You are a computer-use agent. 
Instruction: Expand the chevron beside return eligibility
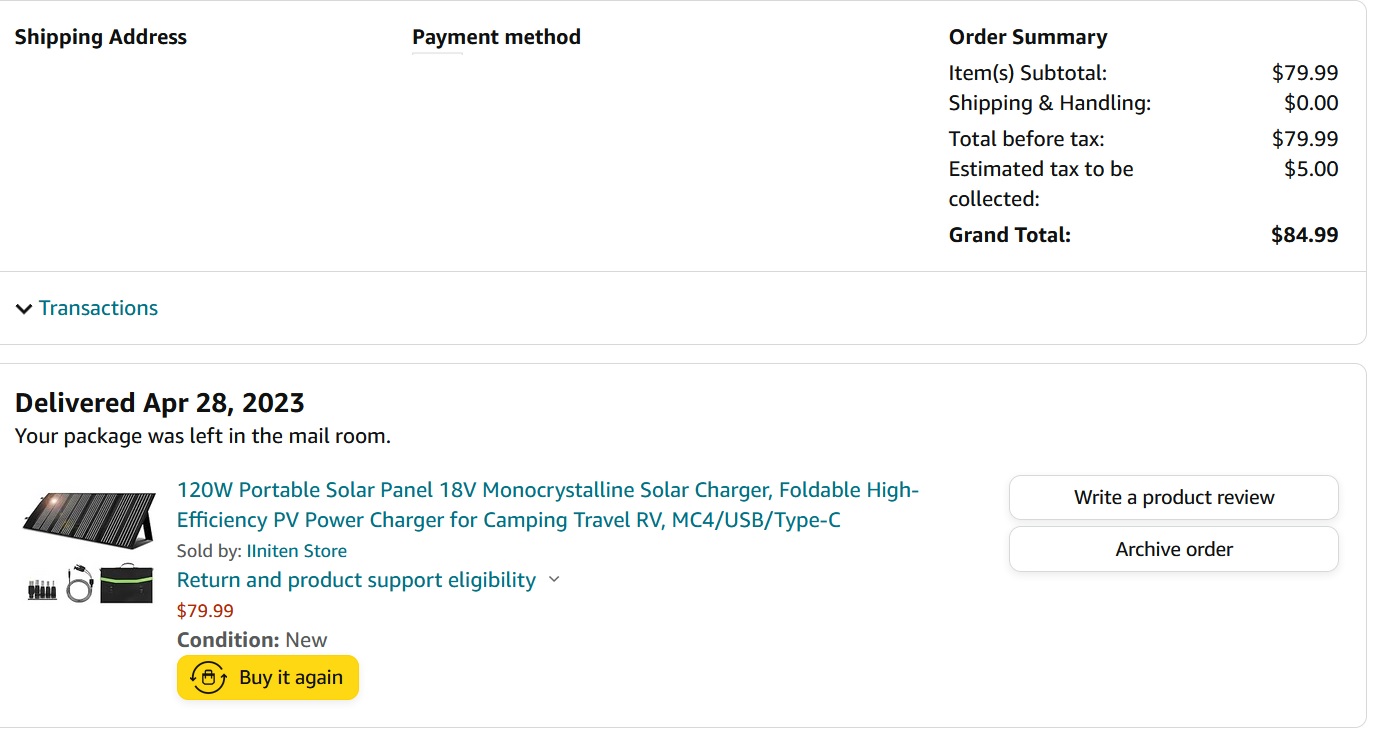[x=554, y=580]
